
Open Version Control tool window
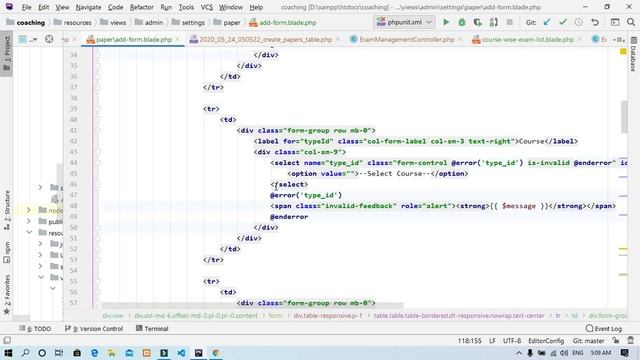(94, 329)
